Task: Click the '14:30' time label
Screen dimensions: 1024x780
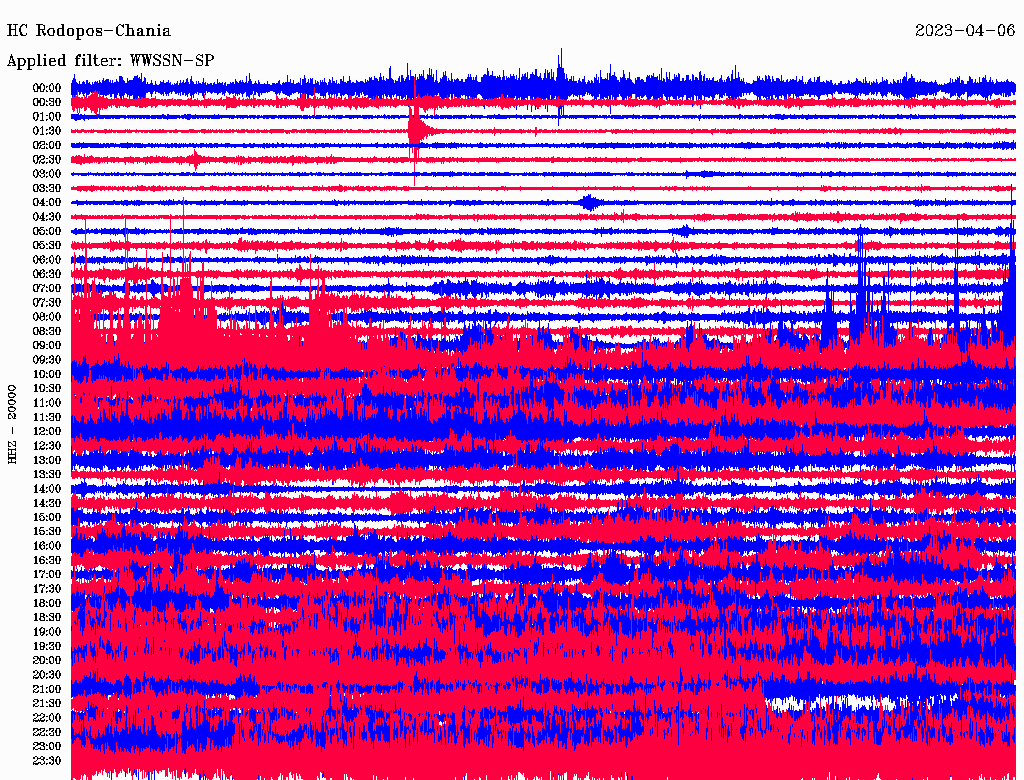Action: [x=47, y=504]
